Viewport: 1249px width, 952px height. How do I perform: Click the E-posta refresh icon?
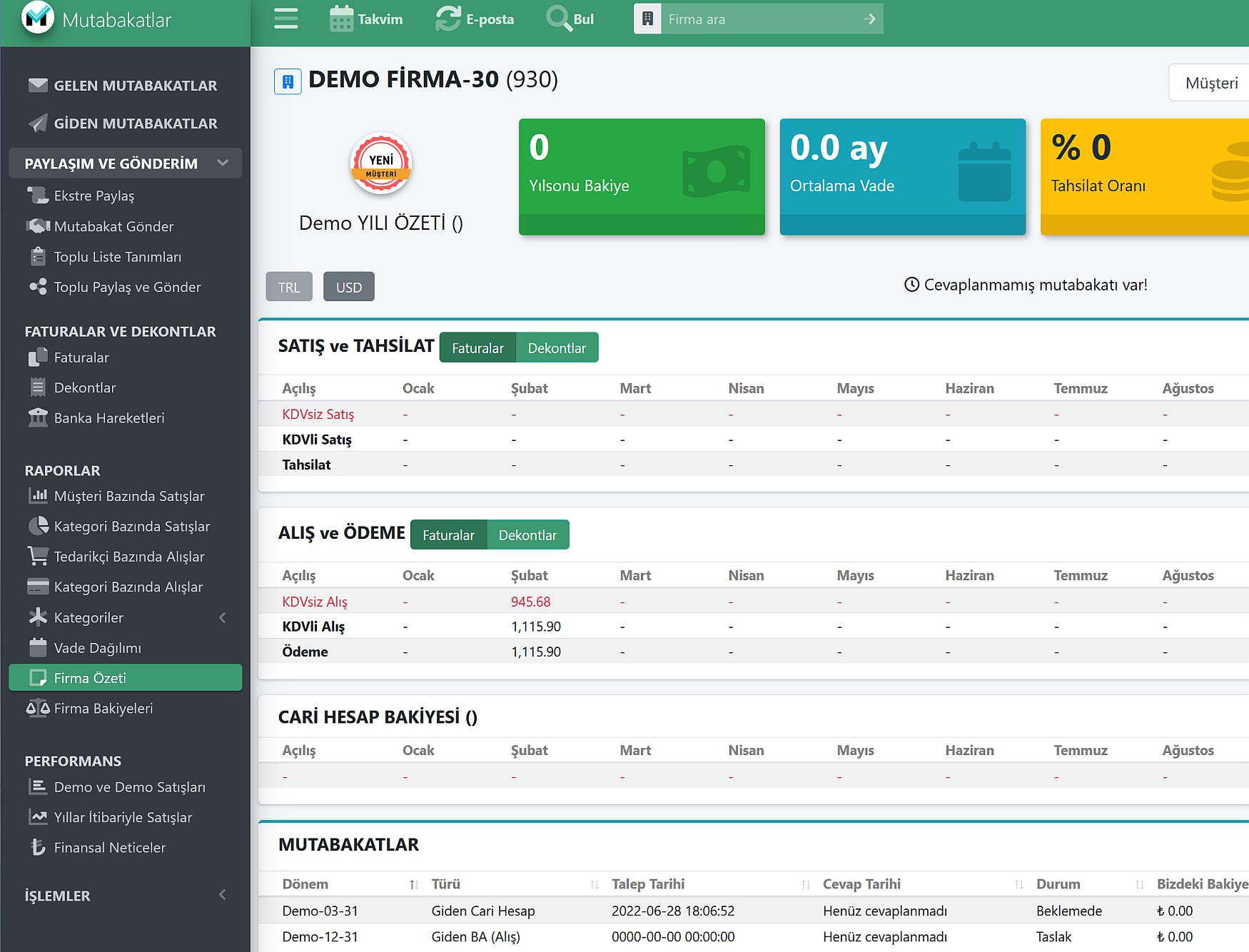pyautogui.click(x=448, y=19)
